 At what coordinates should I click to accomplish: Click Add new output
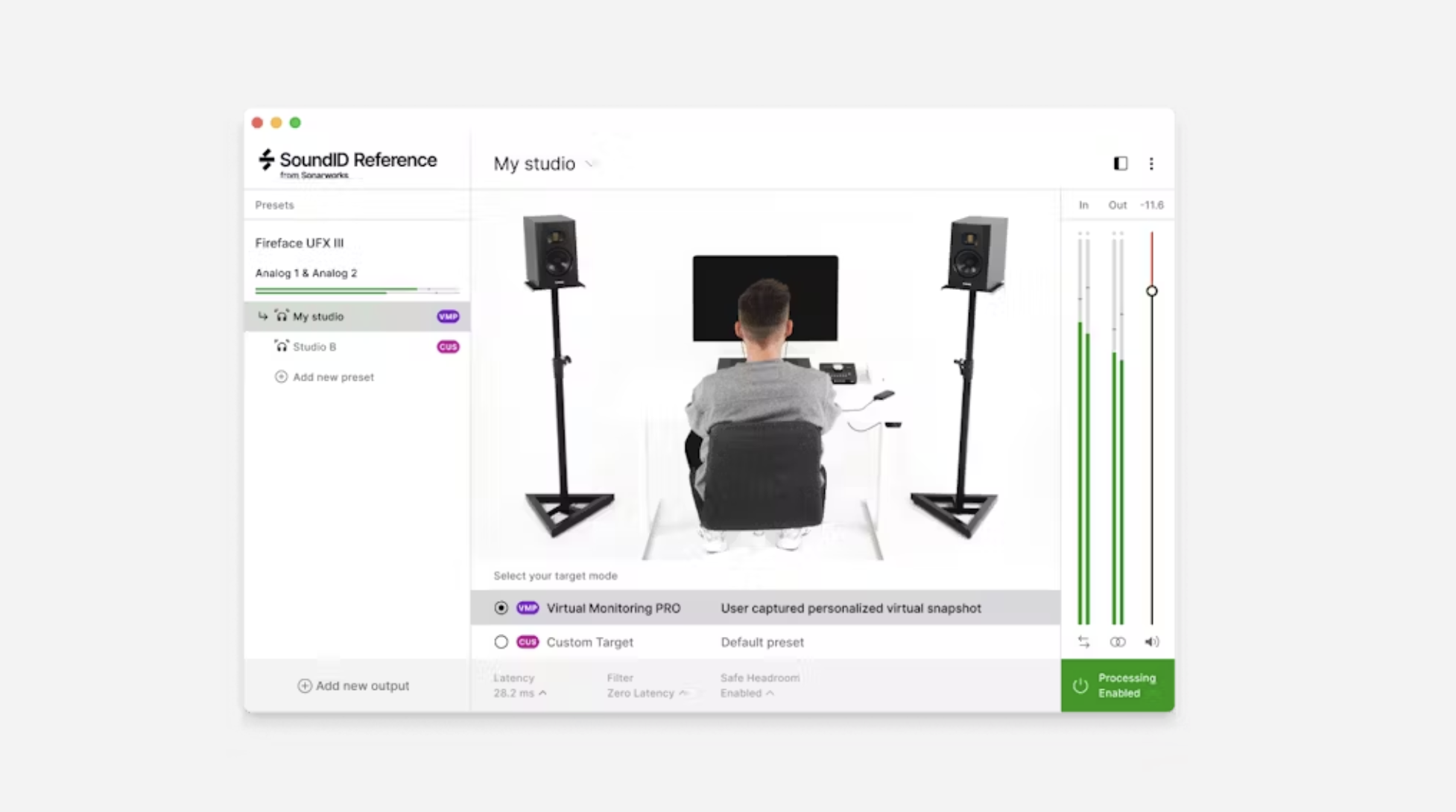point(354,685)
